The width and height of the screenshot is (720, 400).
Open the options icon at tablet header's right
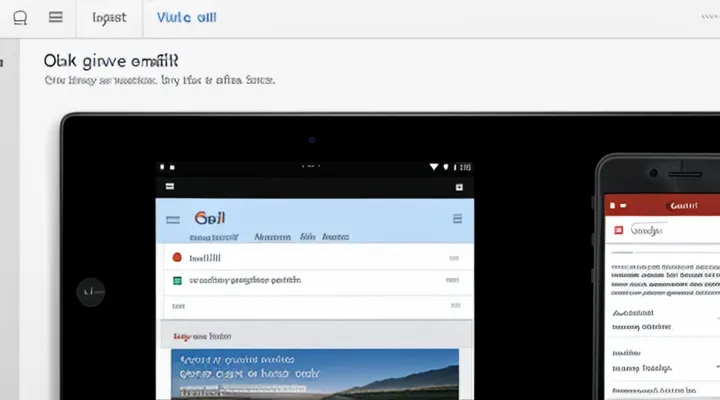coord(457,218)
